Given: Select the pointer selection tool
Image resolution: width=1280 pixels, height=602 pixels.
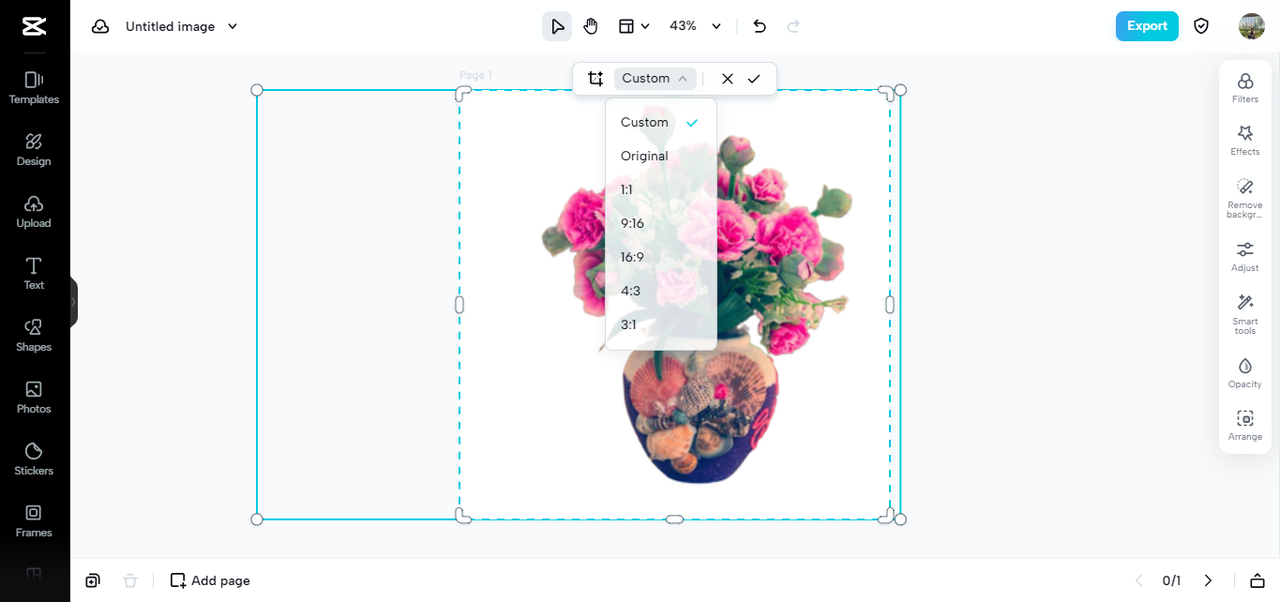Looking at the screenshot, I should (557, 26).
